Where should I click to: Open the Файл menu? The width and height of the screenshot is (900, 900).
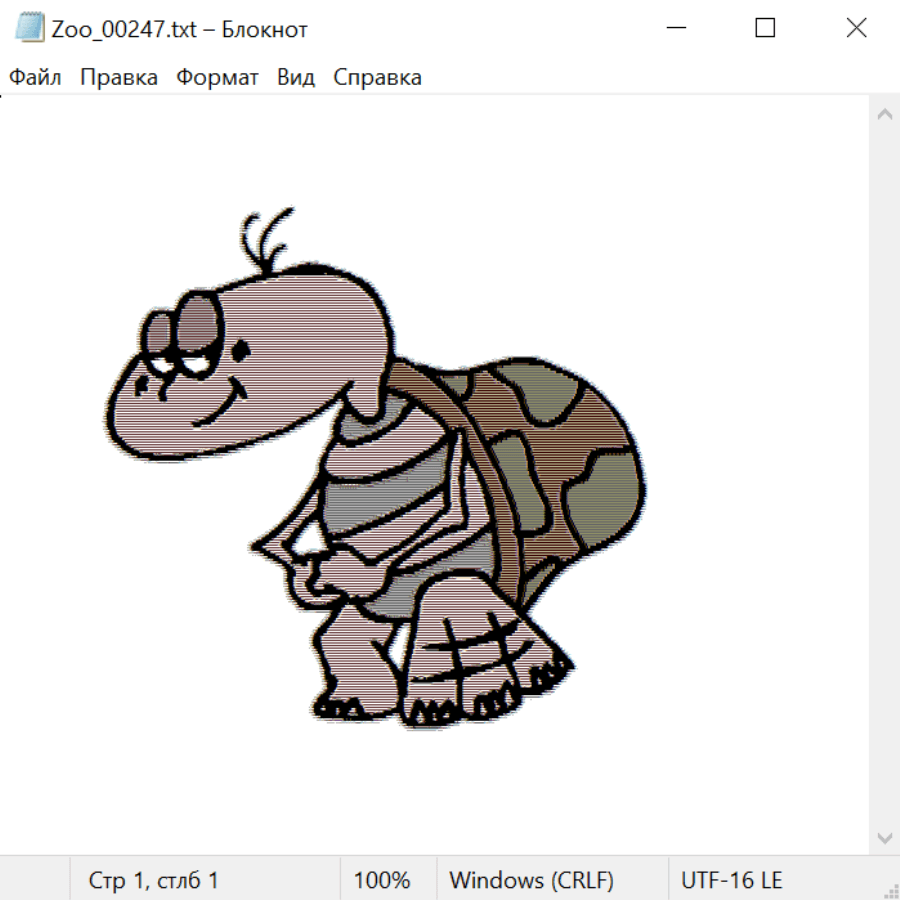point(35,78)
